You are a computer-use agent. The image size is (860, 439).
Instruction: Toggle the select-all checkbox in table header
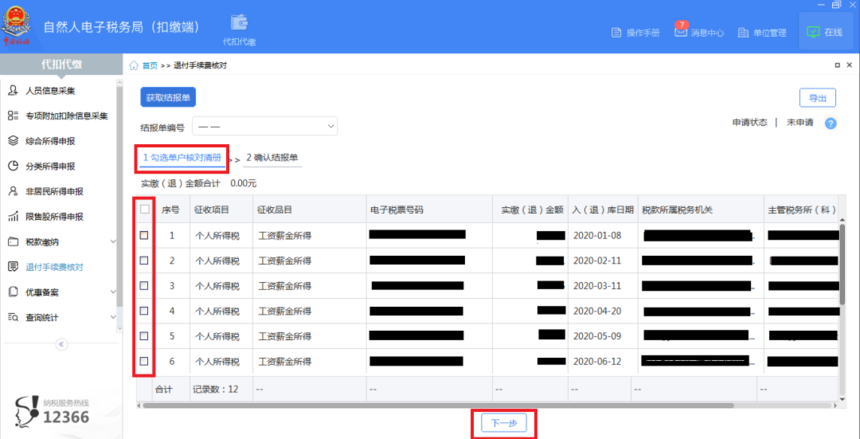coord(144,209)
